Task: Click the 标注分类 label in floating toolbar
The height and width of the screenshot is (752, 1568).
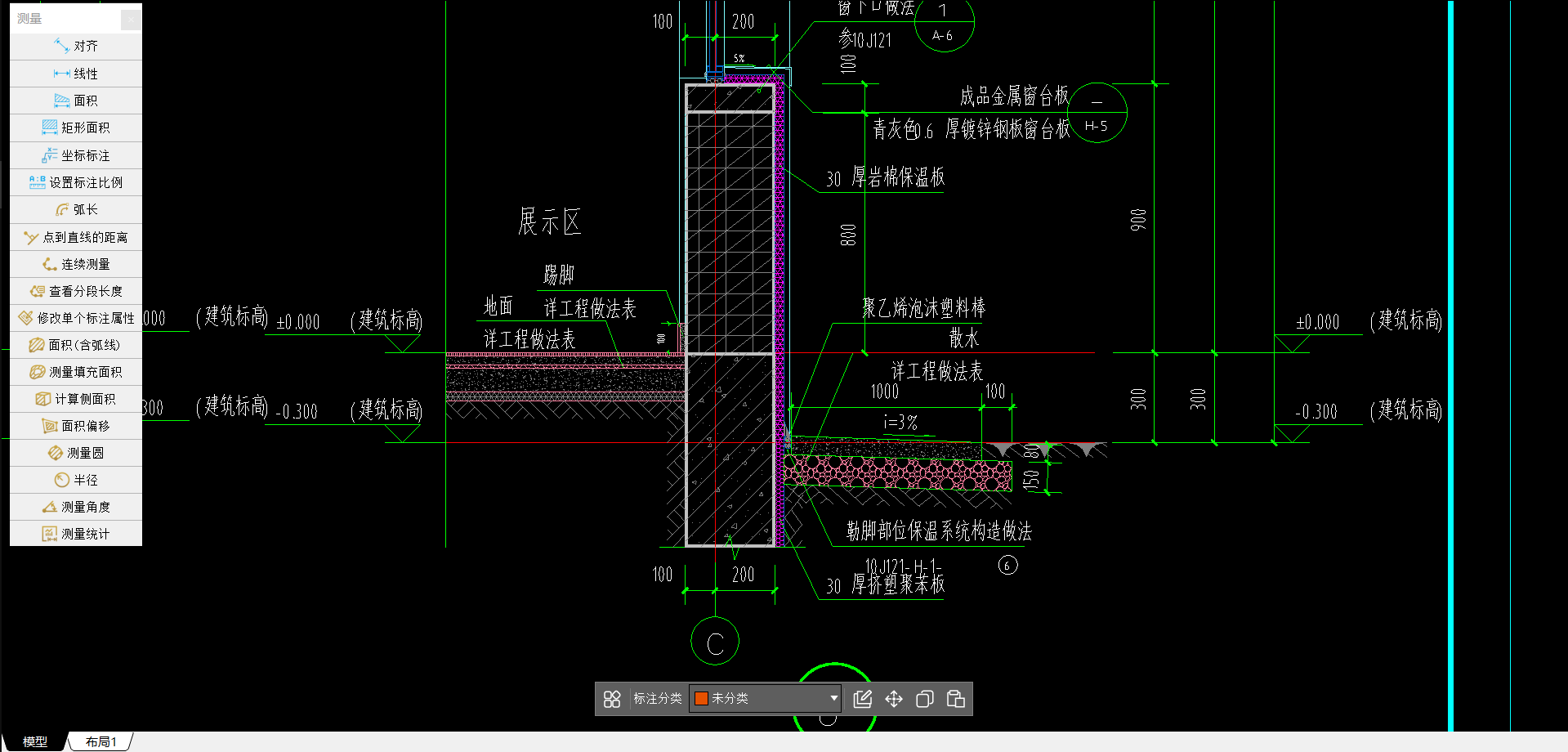Action: 658,699
